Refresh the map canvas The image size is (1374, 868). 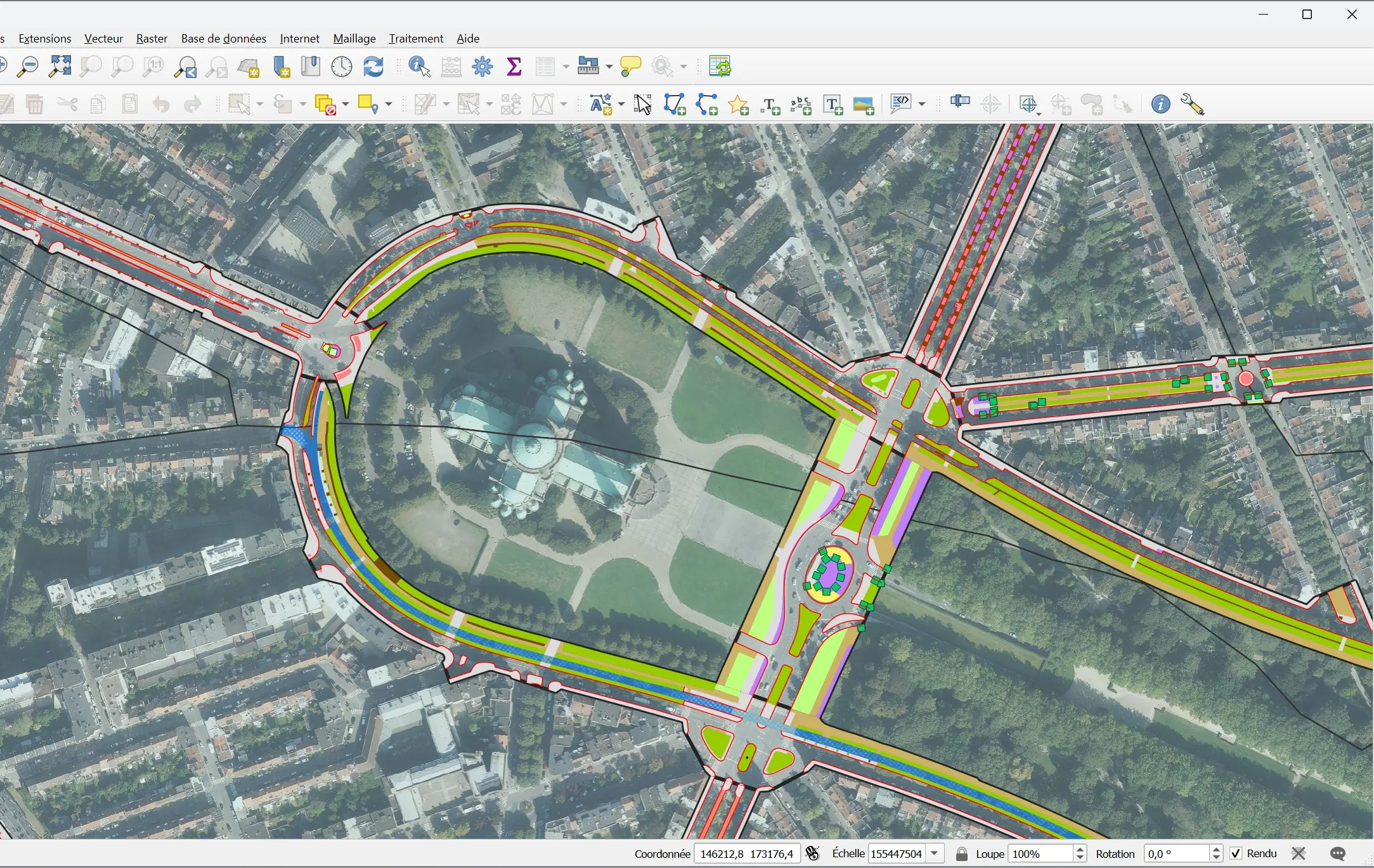[x=373, y=66]
